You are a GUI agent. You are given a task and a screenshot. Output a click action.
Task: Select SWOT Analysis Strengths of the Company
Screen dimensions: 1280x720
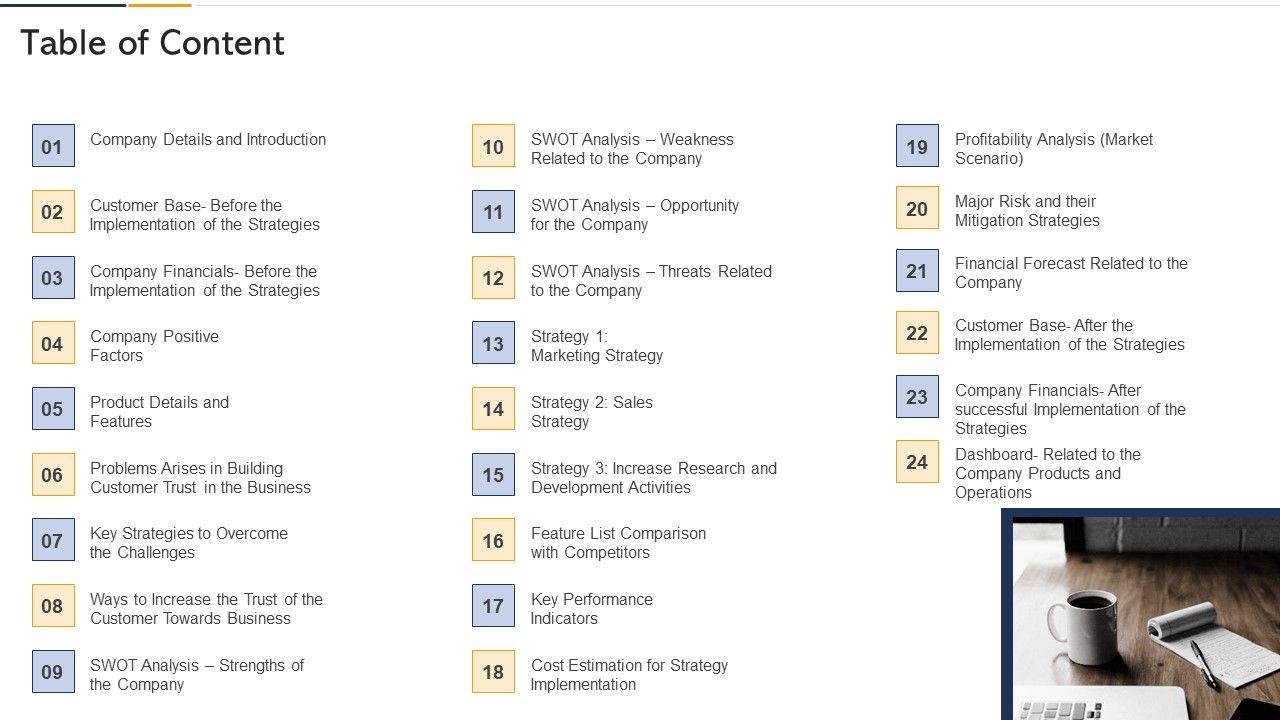click(196, 675)
